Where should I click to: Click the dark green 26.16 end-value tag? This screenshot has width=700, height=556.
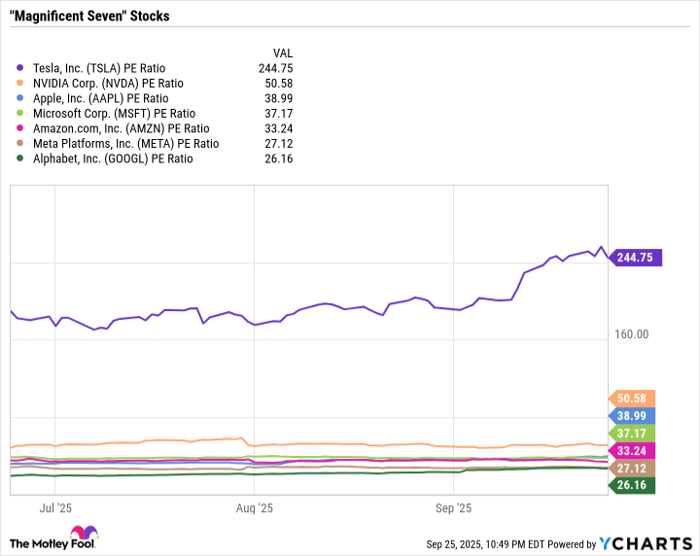pos(631,485)
